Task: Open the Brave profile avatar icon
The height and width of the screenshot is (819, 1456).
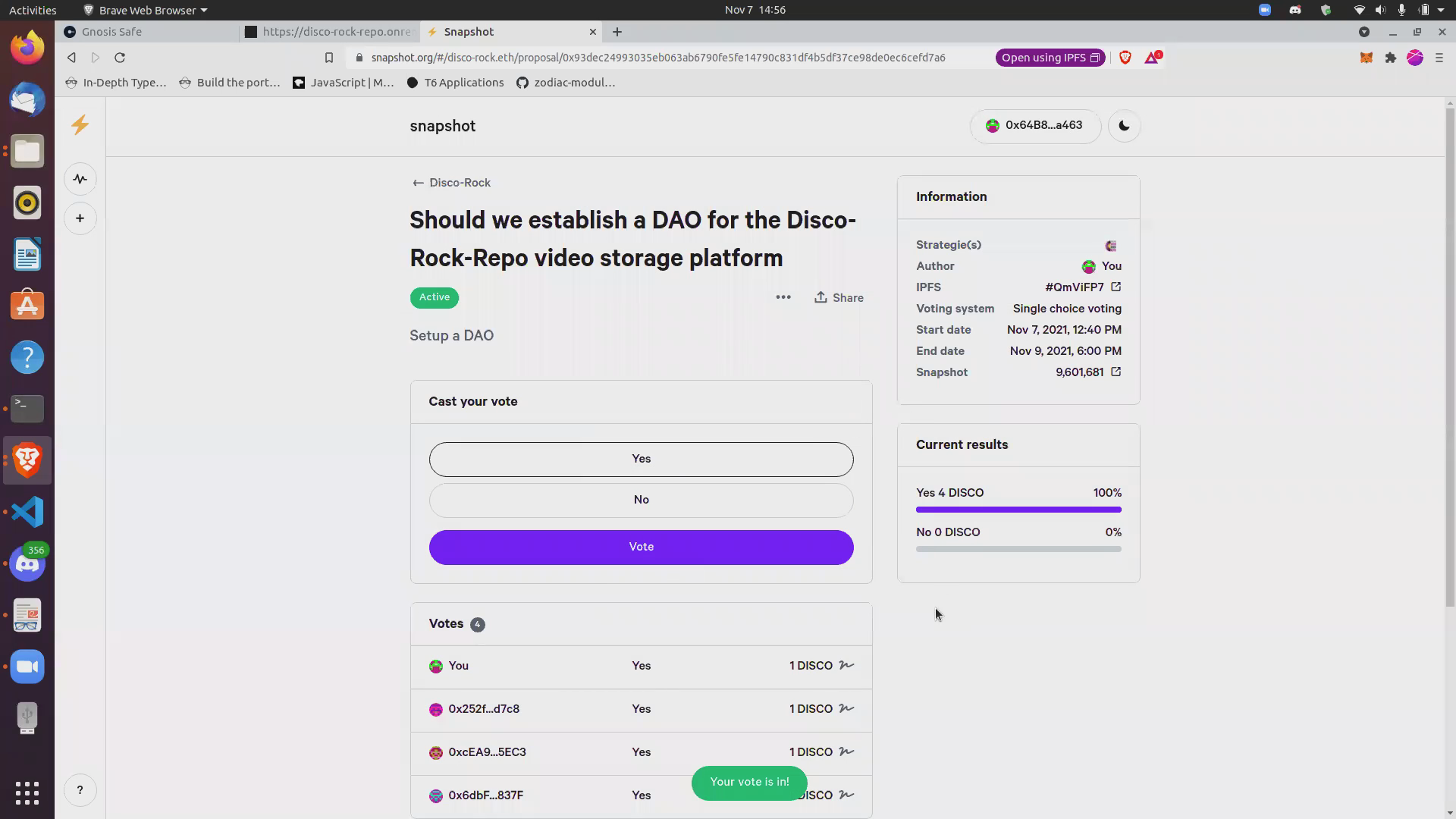Action: coord(1415,58)
